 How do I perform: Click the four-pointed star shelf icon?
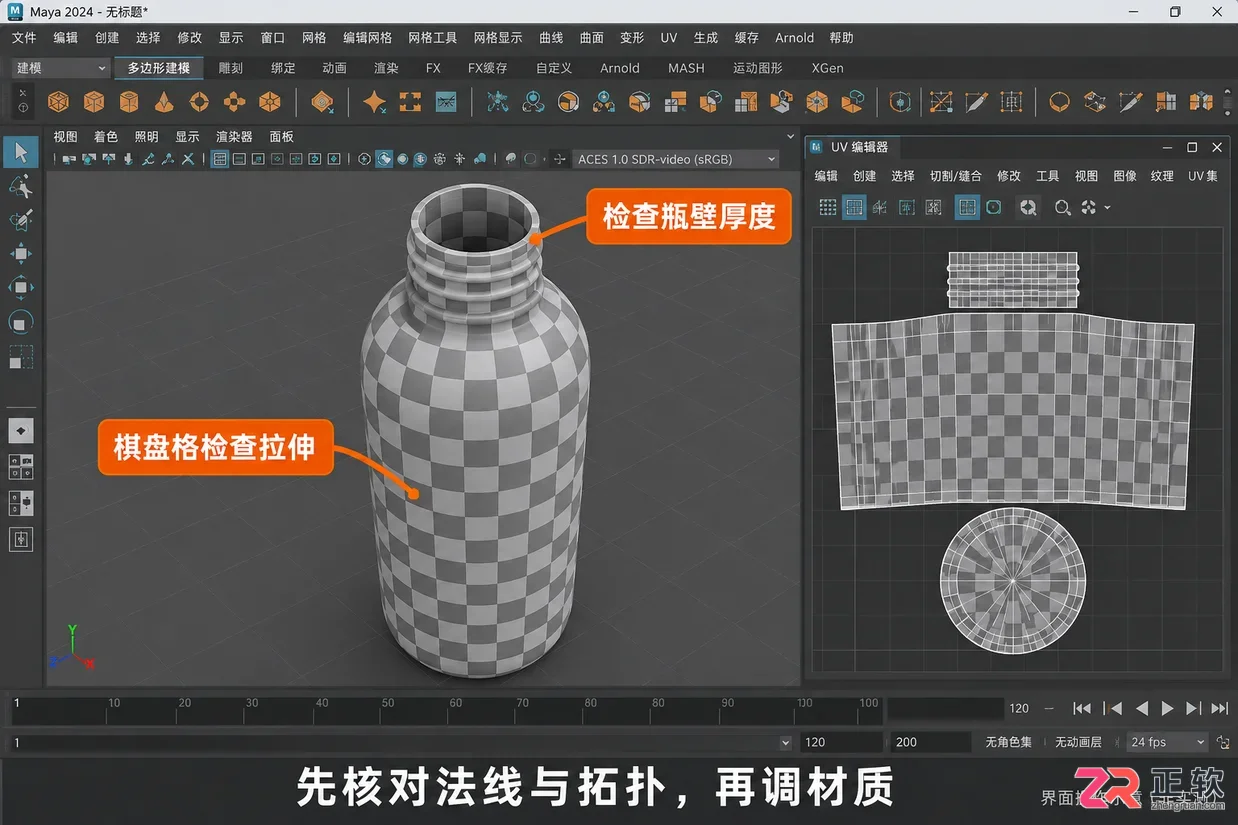[x=374, y=102]
